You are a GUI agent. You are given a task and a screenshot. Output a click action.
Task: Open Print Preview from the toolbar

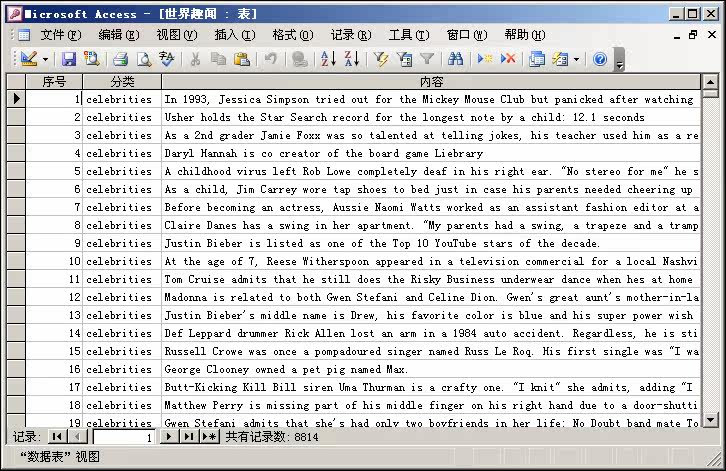(144, 59)
